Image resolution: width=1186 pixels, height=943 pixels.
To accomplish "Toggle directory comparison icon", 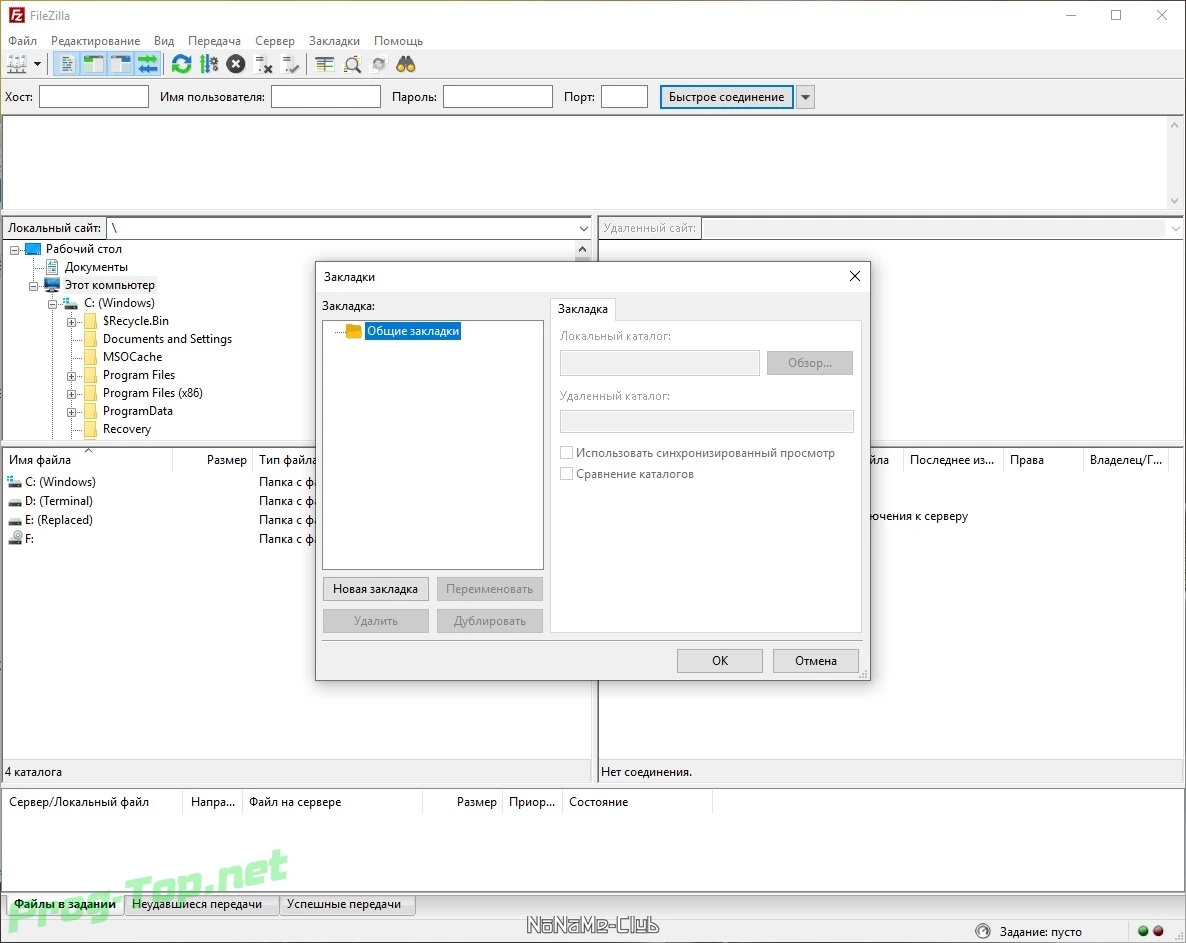I will 352,65.
